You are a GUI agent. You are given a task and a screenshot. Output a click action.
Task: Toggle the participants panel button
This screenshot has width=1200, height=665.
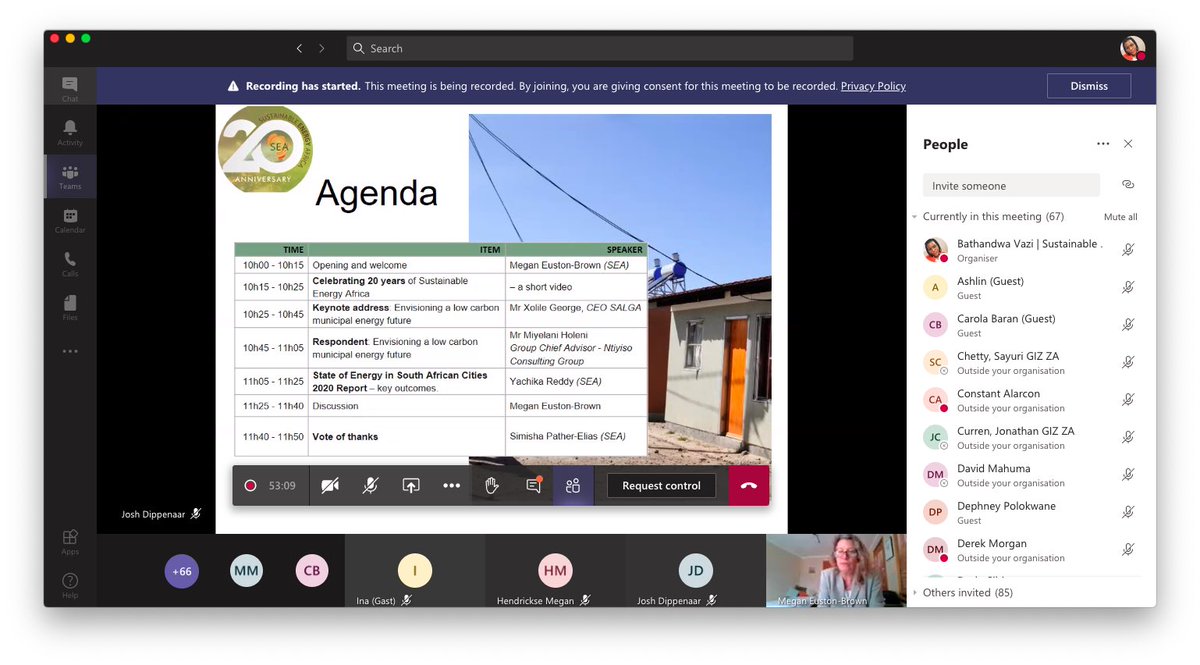click(x=573, y=485)
